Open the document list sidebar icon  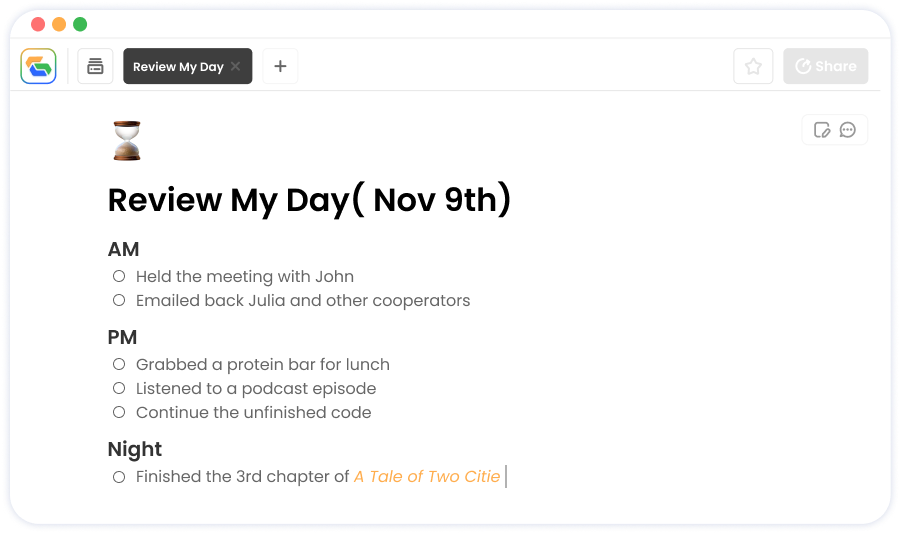click(x=95, y=66)
